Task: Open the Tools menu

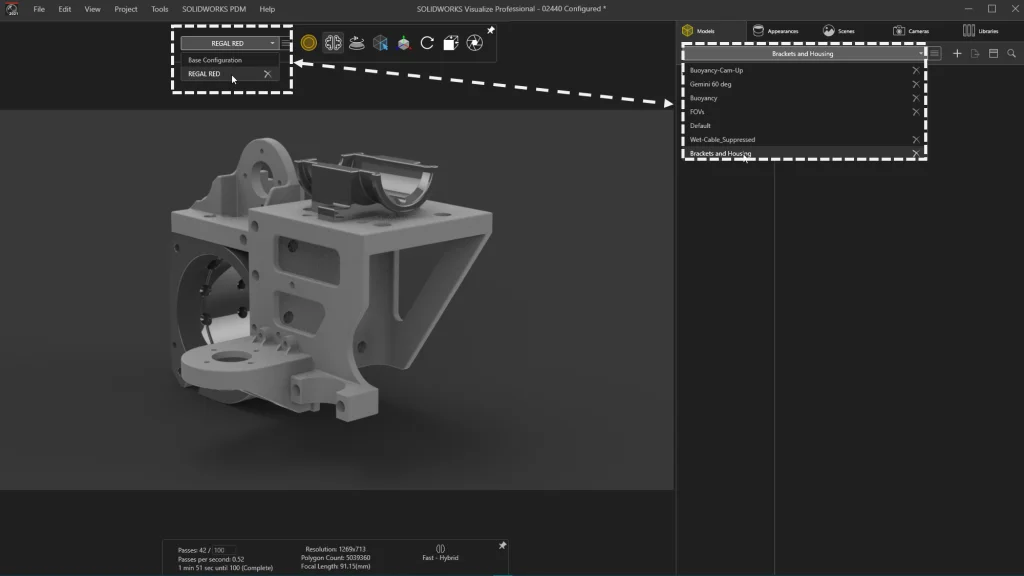Action: coord(159,9)
